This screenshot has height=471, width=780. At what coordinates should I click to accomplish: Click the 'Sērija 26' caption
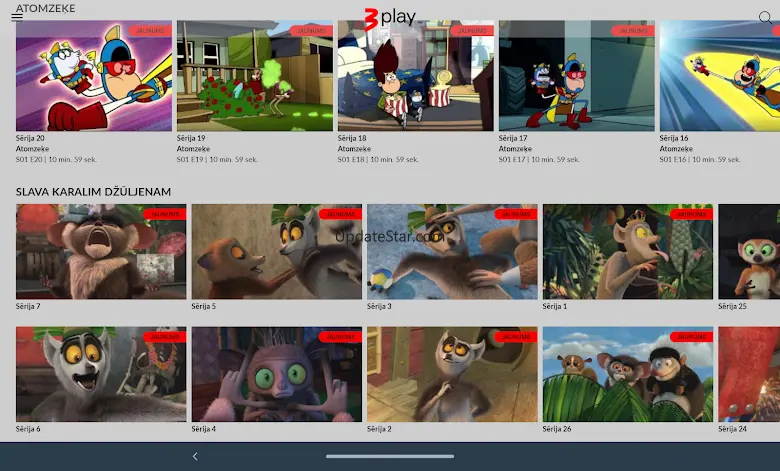[557, 429]
